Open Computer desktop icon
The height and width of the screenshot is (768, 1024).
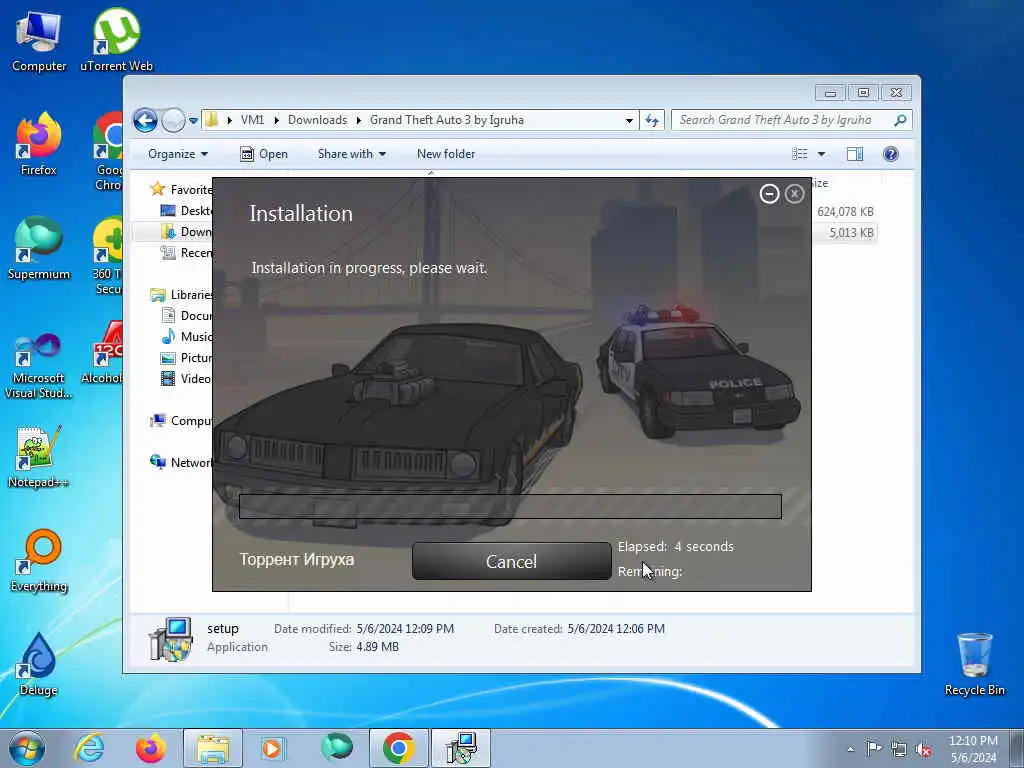click(x=39, y=42)
